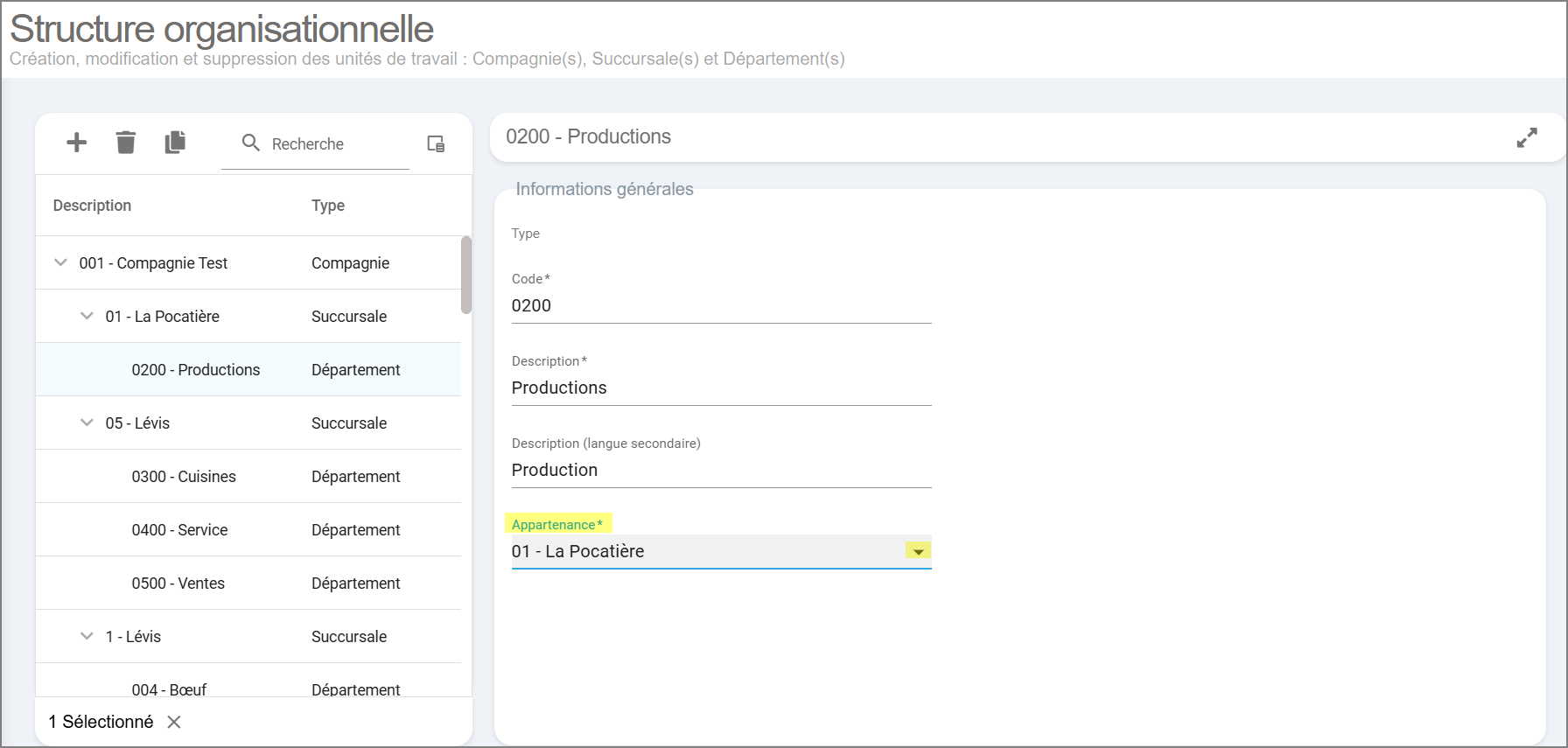Viewport: 1568px width, 748px height.
Task: Expand details panel with diagonal arrows icon
Action: (x=1527, y=138)
